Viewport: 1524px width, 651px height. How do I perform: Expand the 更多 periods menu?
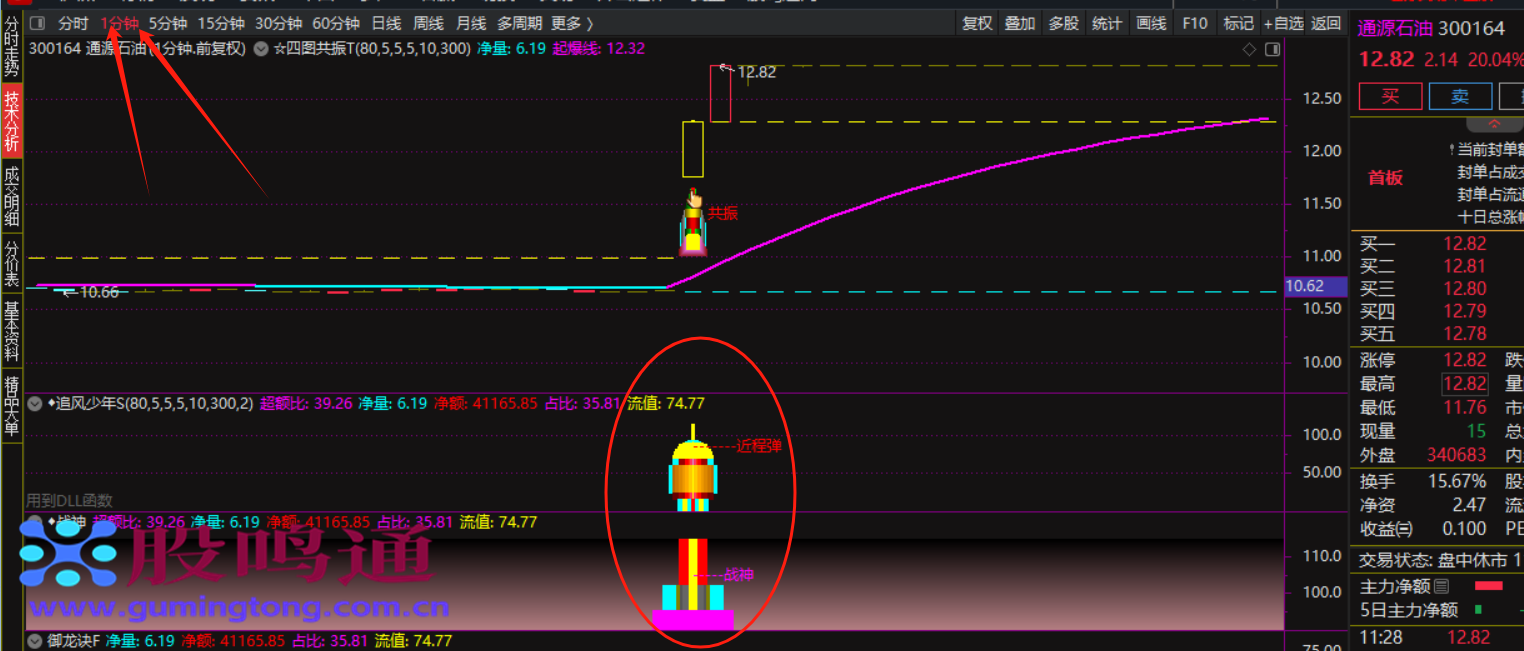pyautogui.click(x=572, y=23)
